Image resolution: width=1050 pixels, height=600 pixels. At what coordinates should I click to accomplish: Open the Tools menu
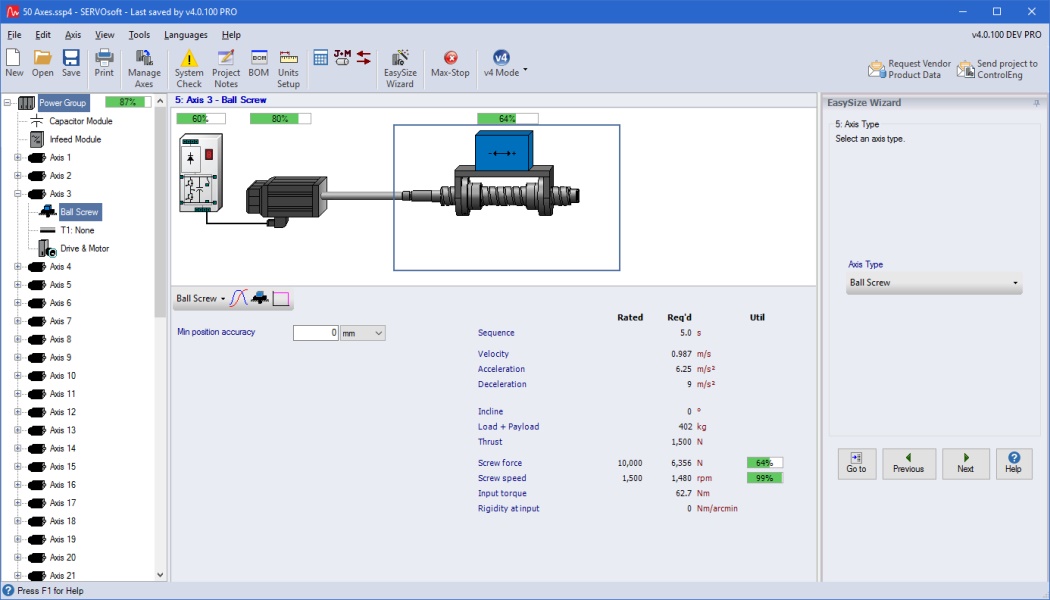coord(139,35)
